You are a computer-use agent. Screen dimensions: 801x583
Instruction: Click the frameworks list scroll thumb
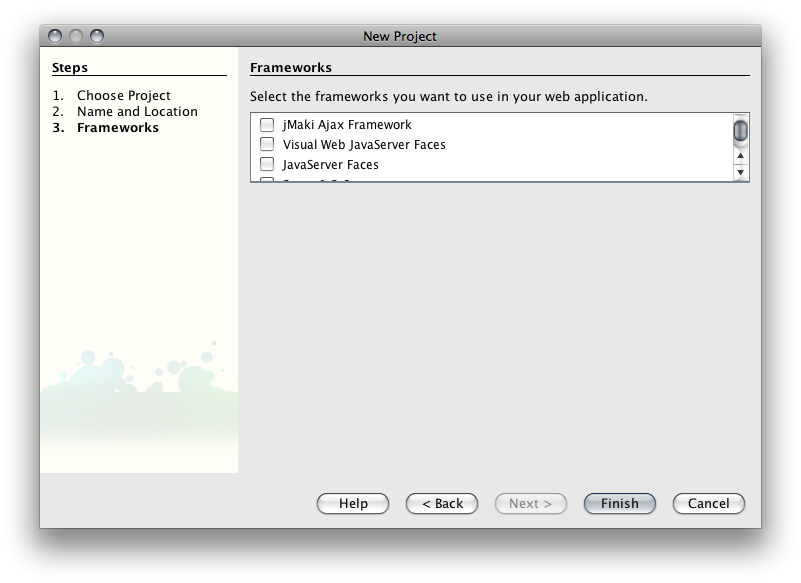(740, 130)
